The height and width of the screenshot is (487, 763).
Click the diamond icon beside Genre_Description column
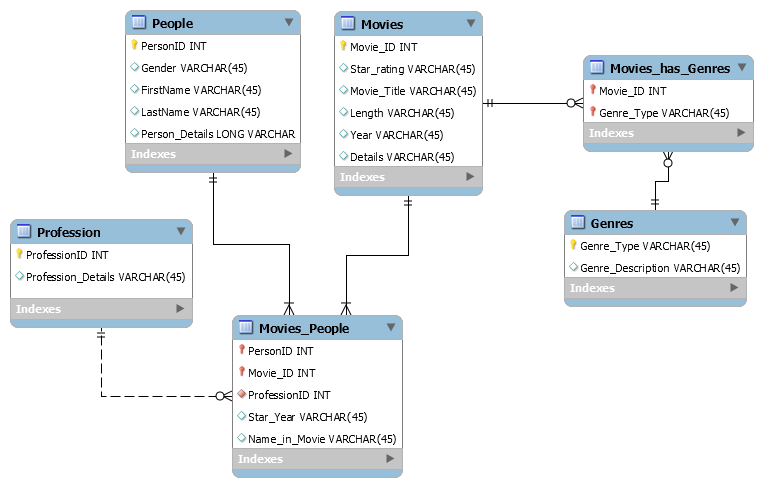(x=574, y=267)
